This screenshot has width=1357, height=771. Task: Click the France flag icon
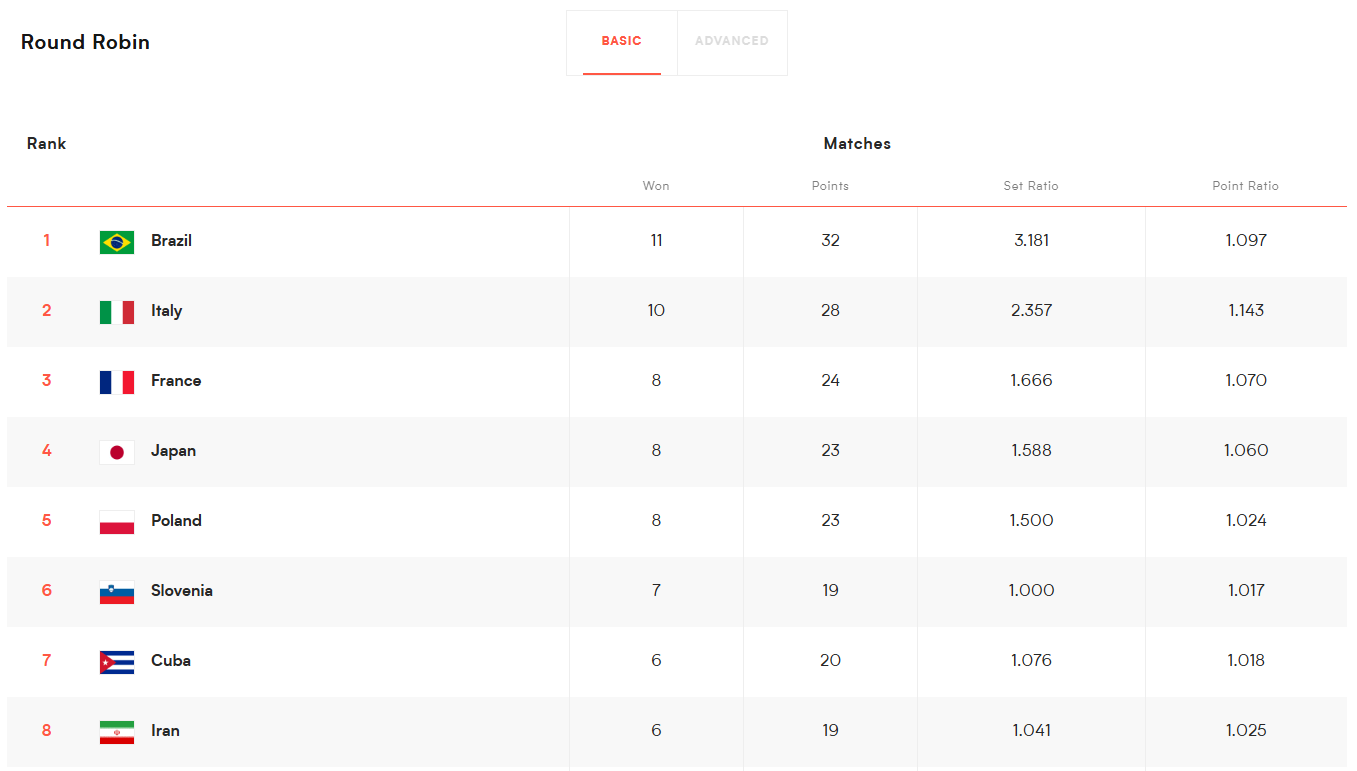pyautogui.click(x=117, y=382)
